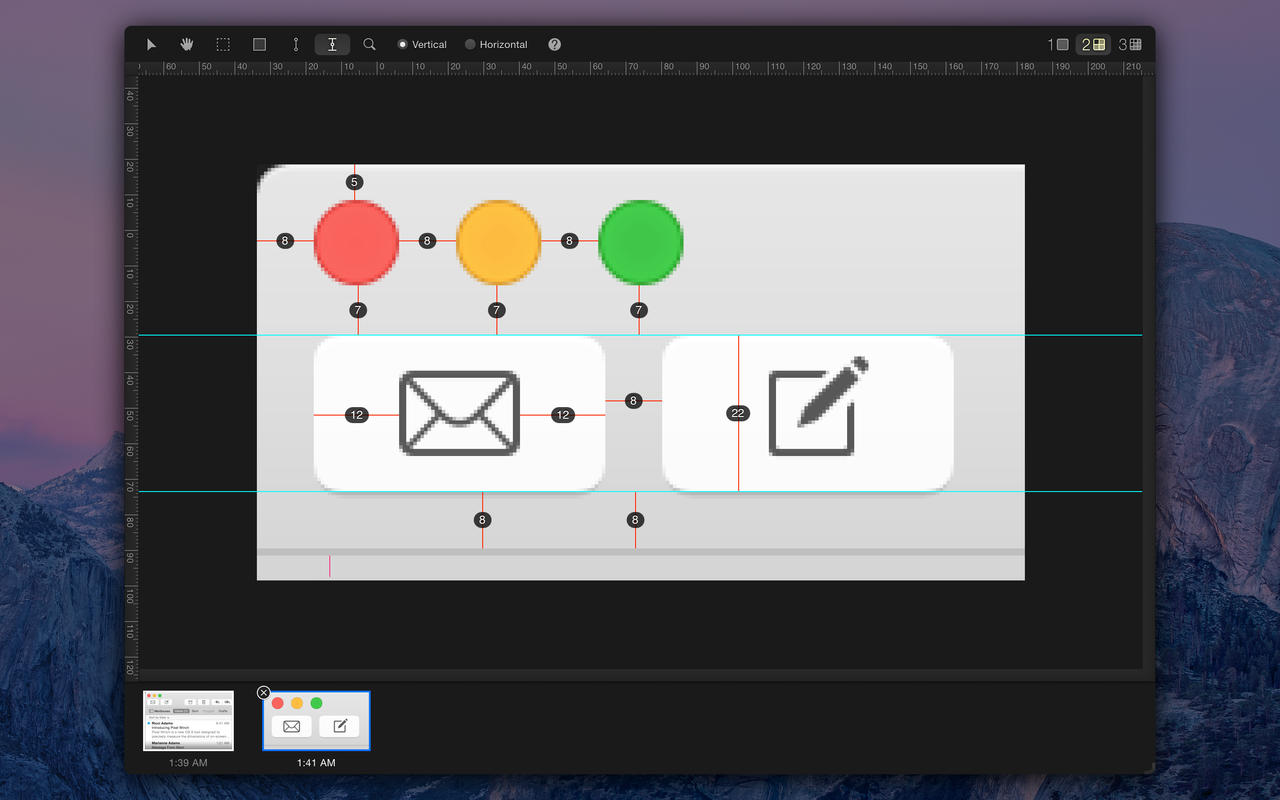Switch to view mode 2

tap(1093, 44)
